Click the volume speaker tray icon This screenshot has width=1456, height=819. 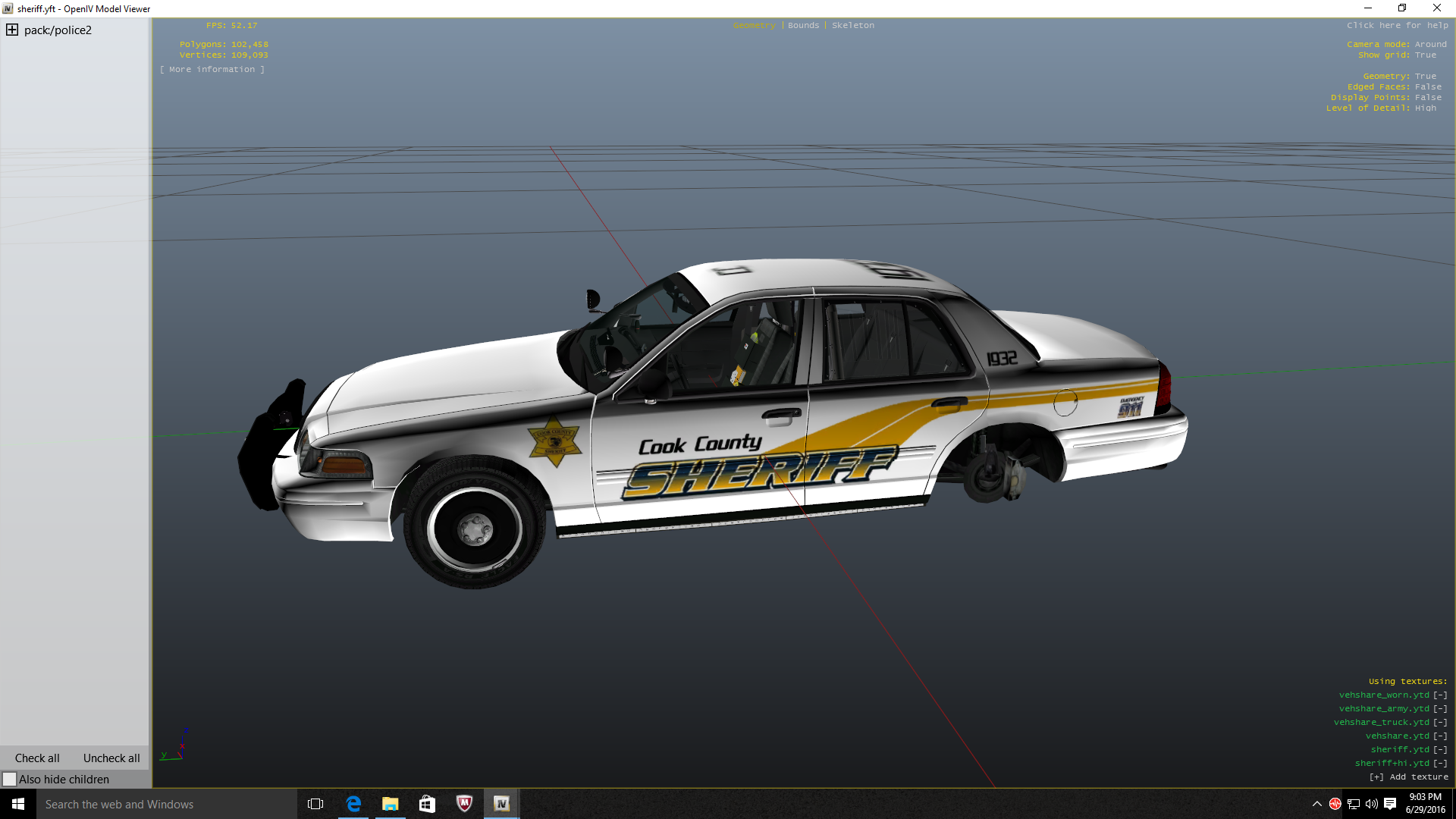(1371, 804)
